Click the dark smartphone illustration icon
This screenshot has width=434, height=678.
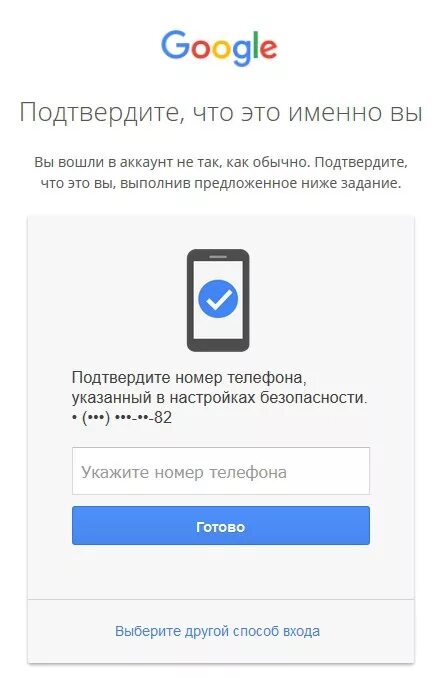click(x=218, y=300)
